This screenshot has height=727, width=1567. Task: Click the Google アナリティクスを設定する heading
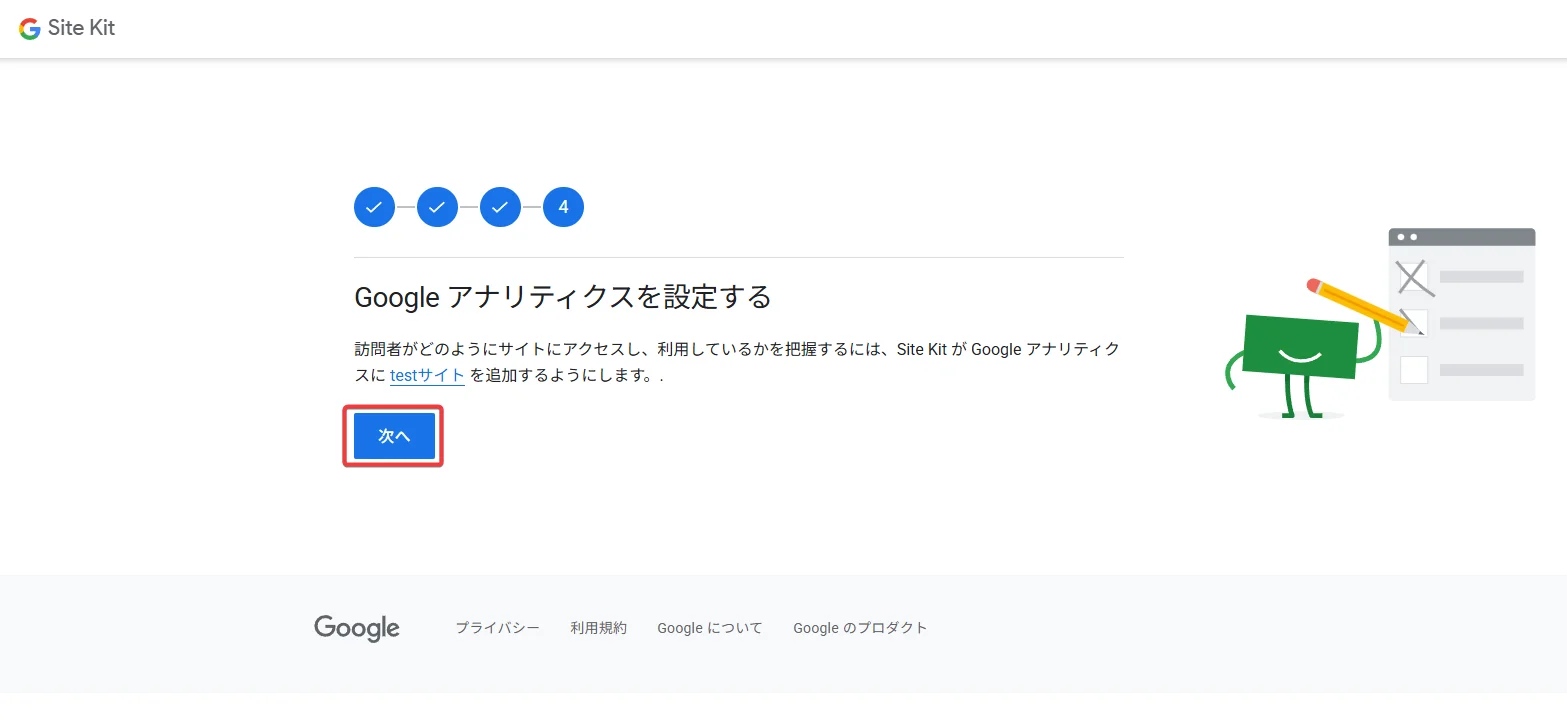(x=563, y=297)
